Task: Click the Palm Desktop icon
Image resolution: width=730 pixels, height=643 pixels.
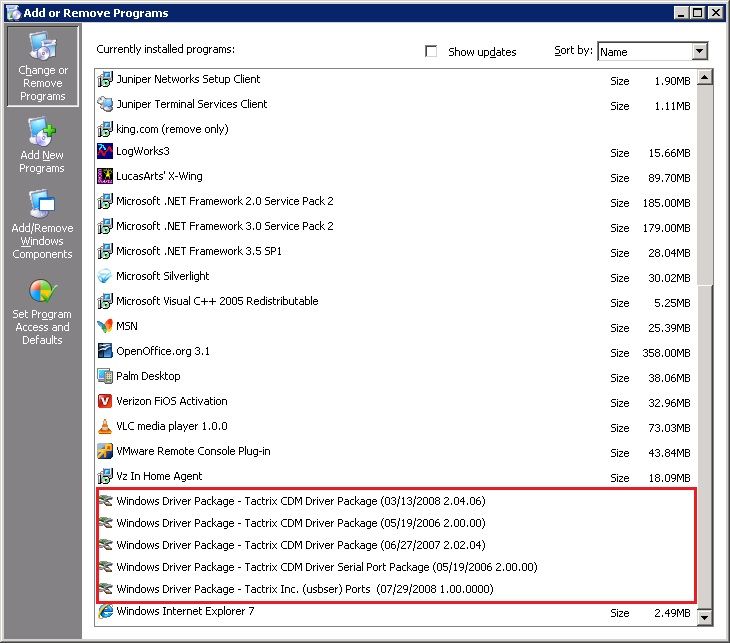Action: (x=106, y=376)
